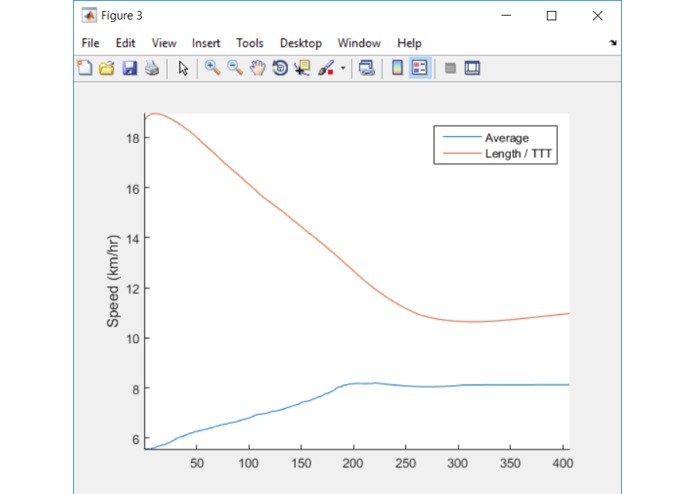Select the Rotate 3D tool
The image size is (695, 494).
coord(280,68)
